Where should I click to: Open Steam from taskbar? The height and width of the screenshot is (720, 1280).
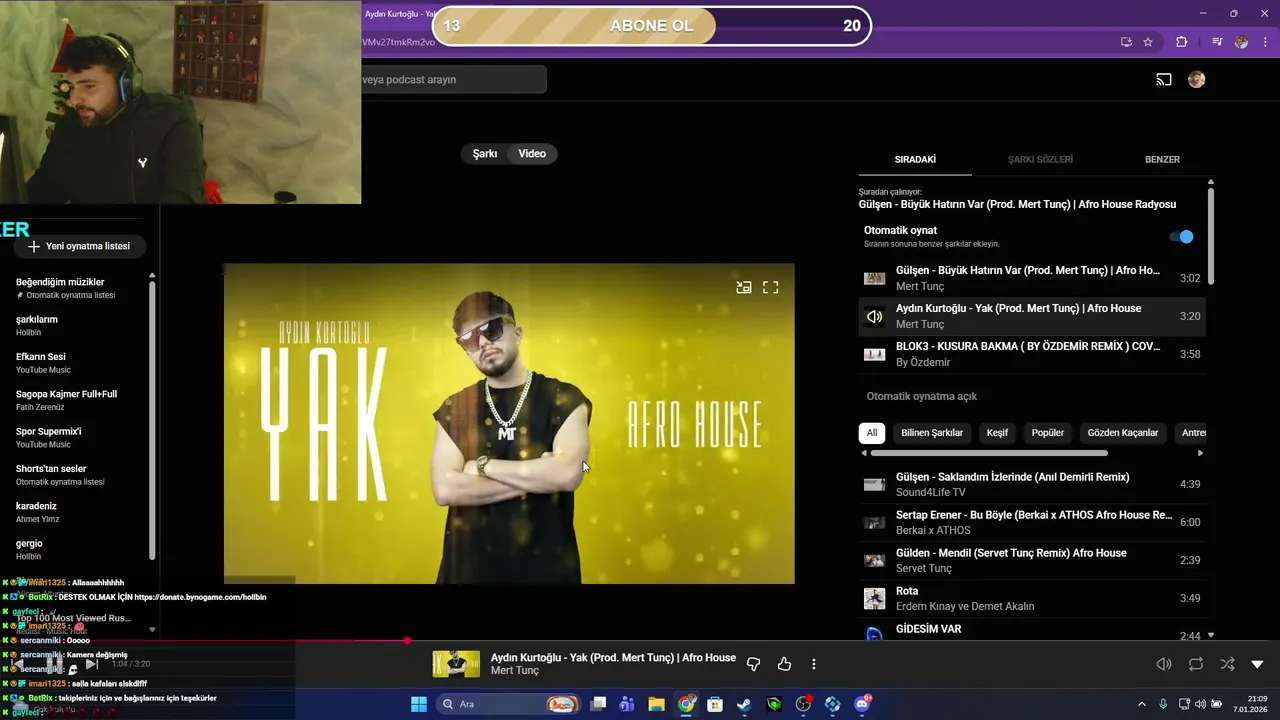(x=744, y=704)
